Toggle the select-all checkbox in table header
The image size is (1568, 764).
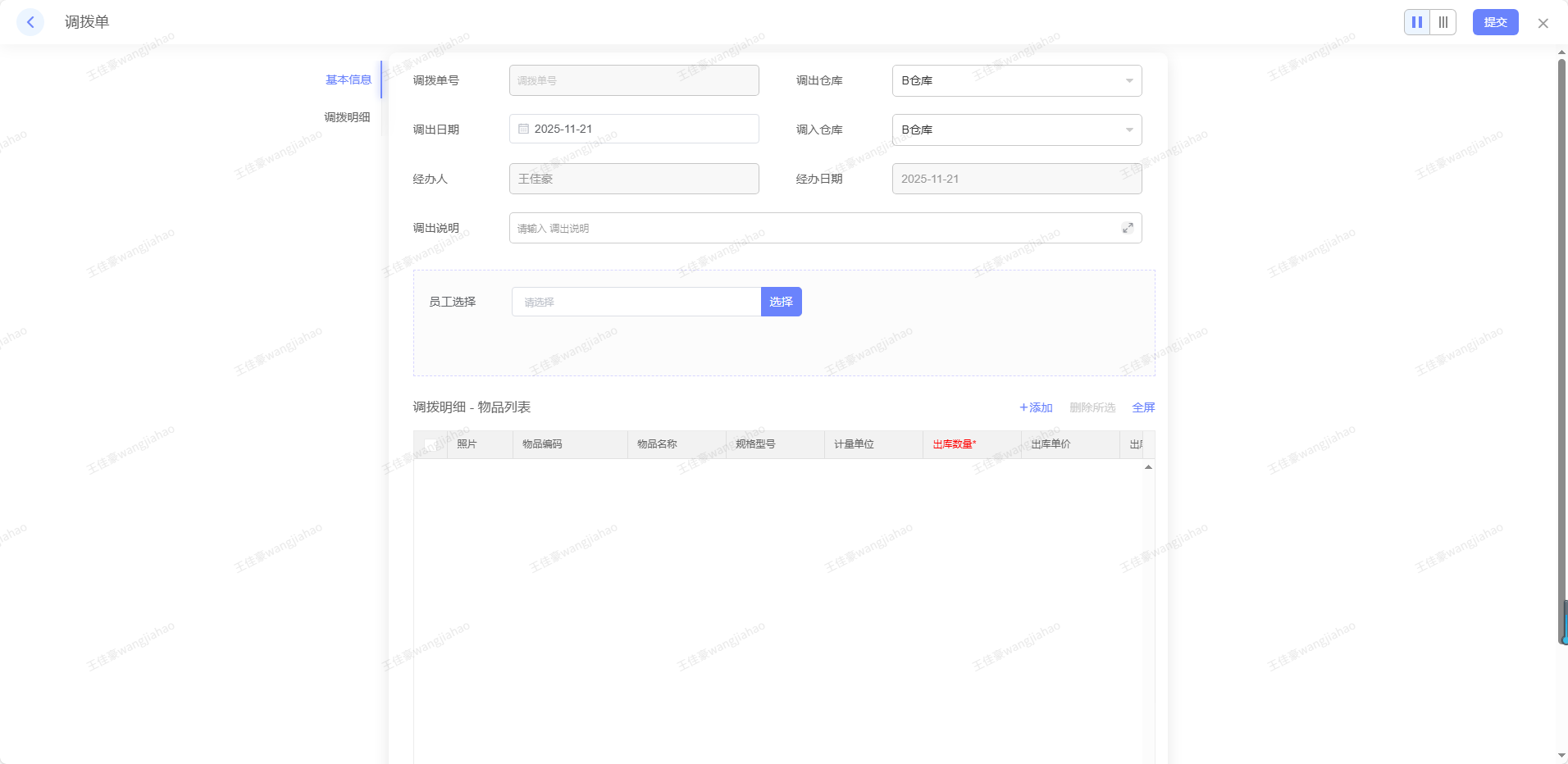pos(431,444)
